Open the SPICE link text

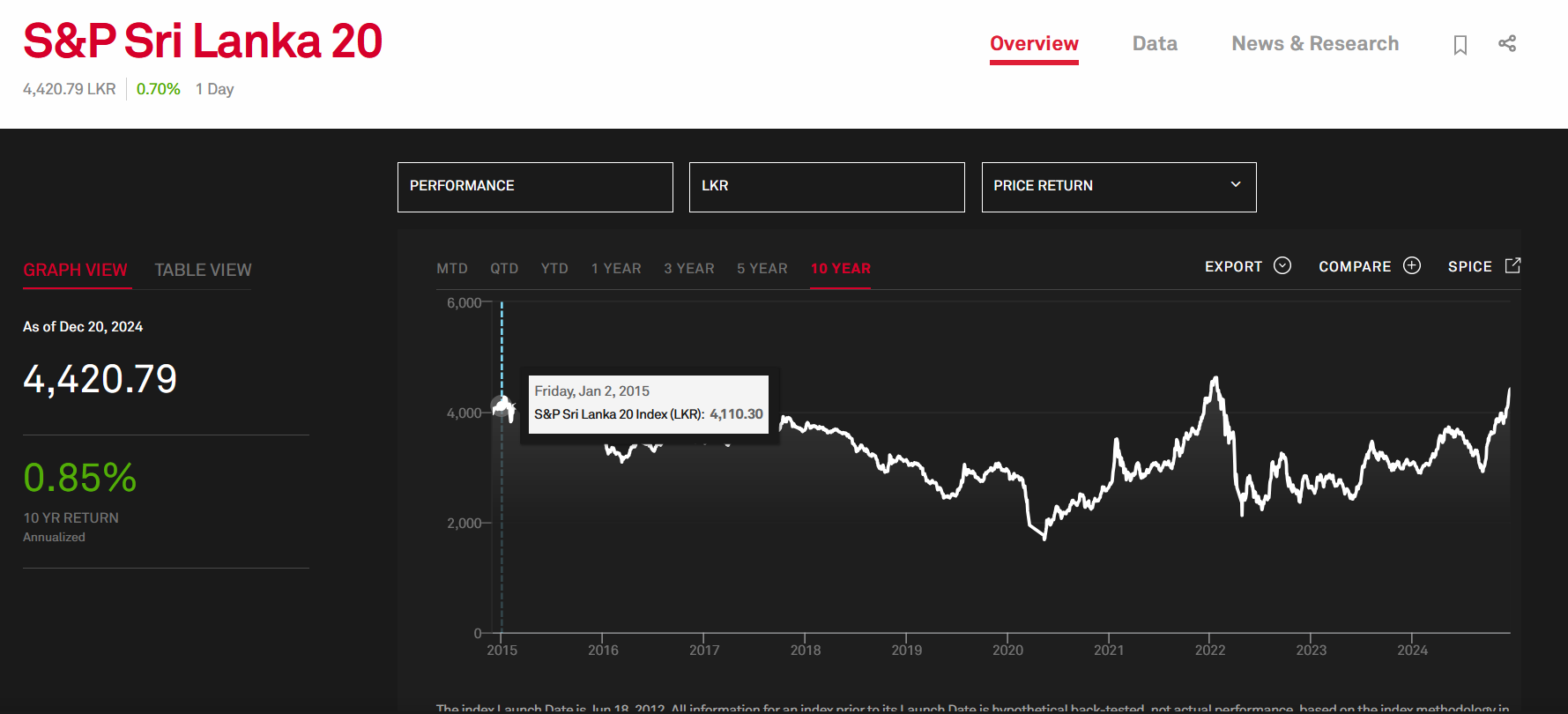pyautogui.click(x=1470, y=266)
